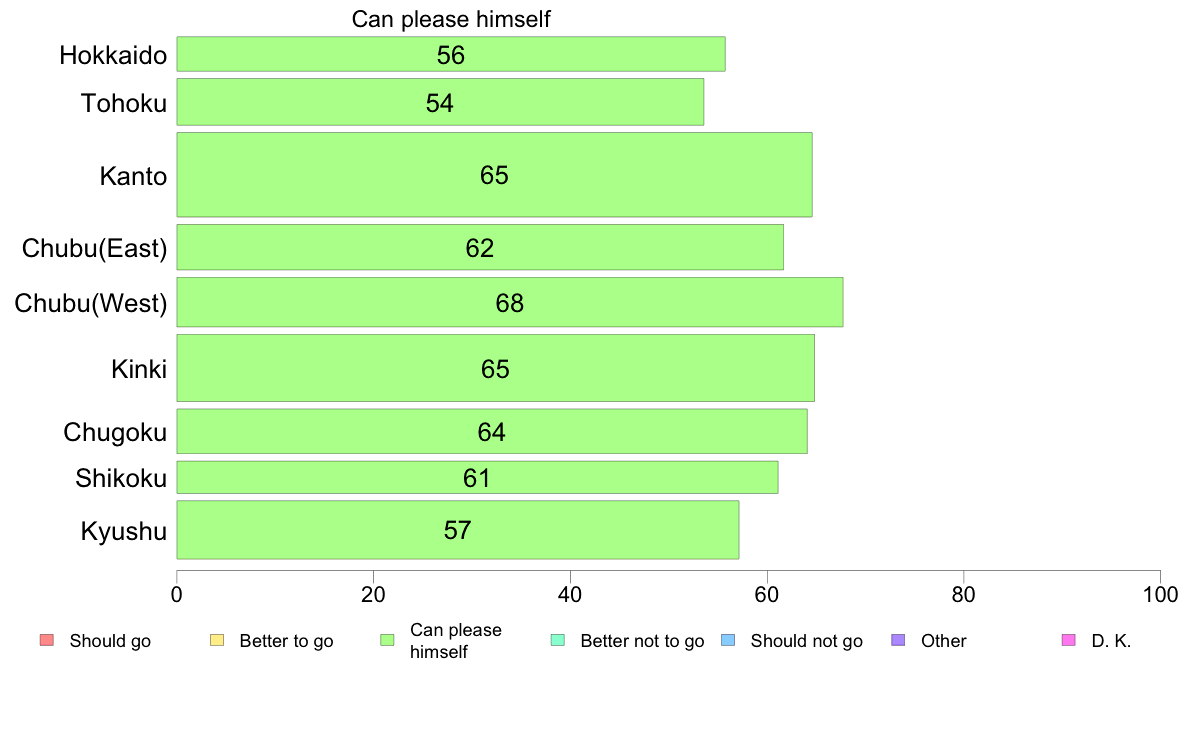This screenshot has width=1188, height=736.
Task: Select the Chubu(East) bar showing 62
Action: click(x=480, y=247)
